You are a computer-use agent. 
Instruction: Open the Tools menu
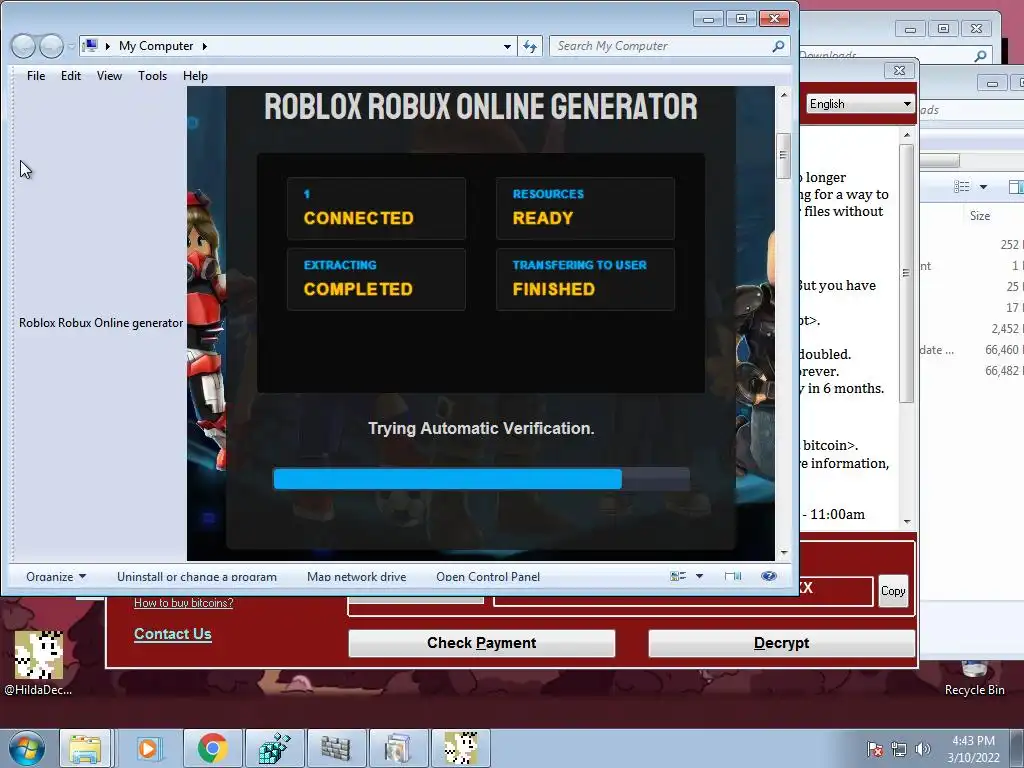coord(152,76)
